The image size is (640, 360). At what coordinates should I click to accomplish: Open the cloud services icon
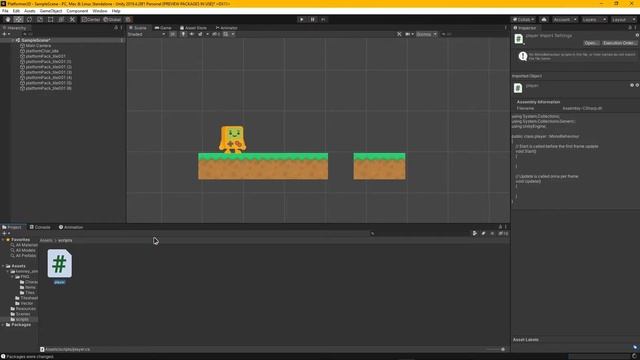pos(544,20)
